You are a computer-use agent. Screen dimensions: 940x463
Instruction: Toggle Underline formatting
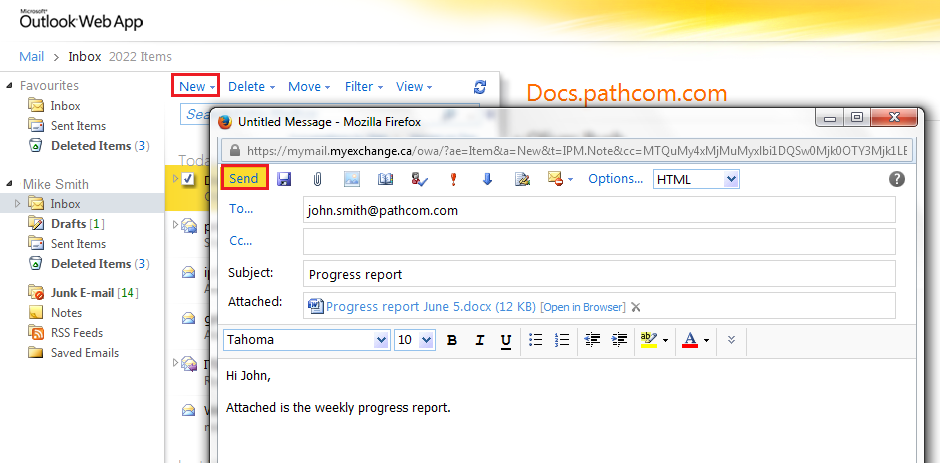(x=506, y=341)
